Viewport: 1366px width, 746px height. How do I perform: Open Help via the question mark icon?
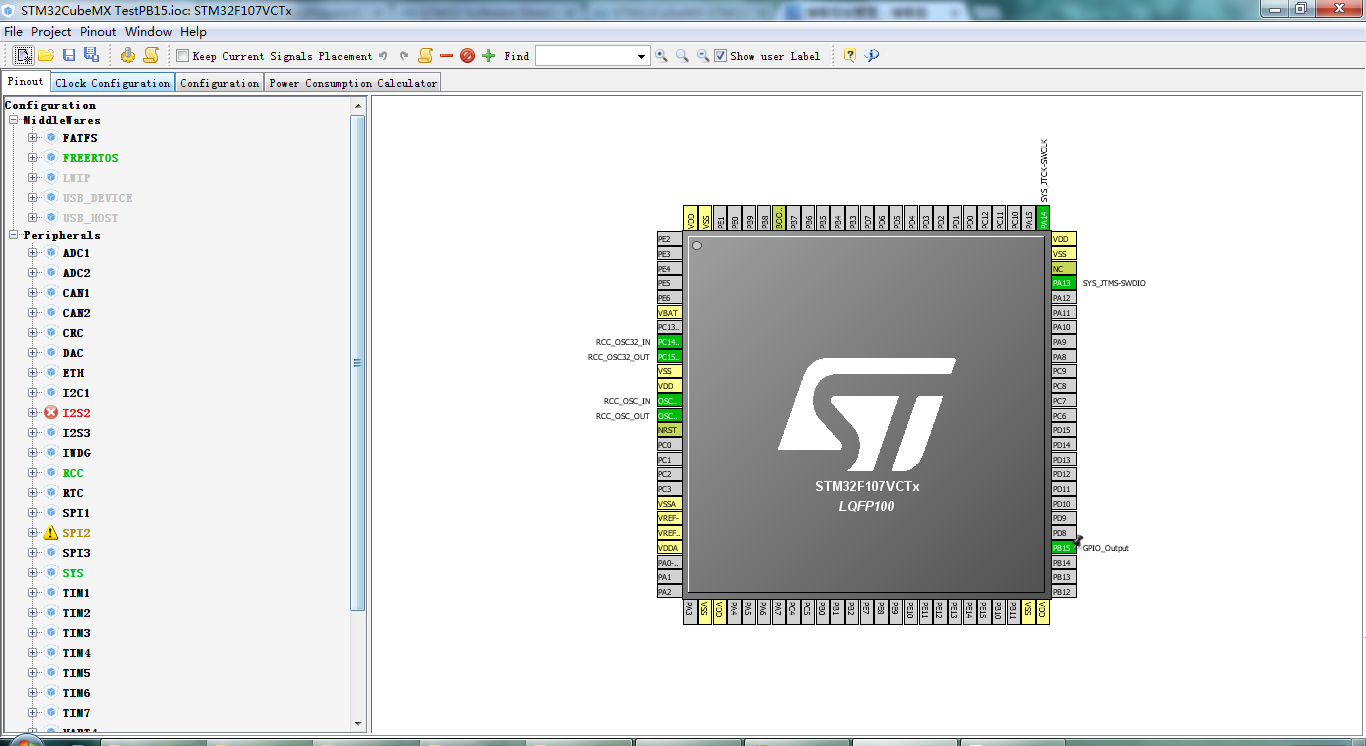click(849, 56)
